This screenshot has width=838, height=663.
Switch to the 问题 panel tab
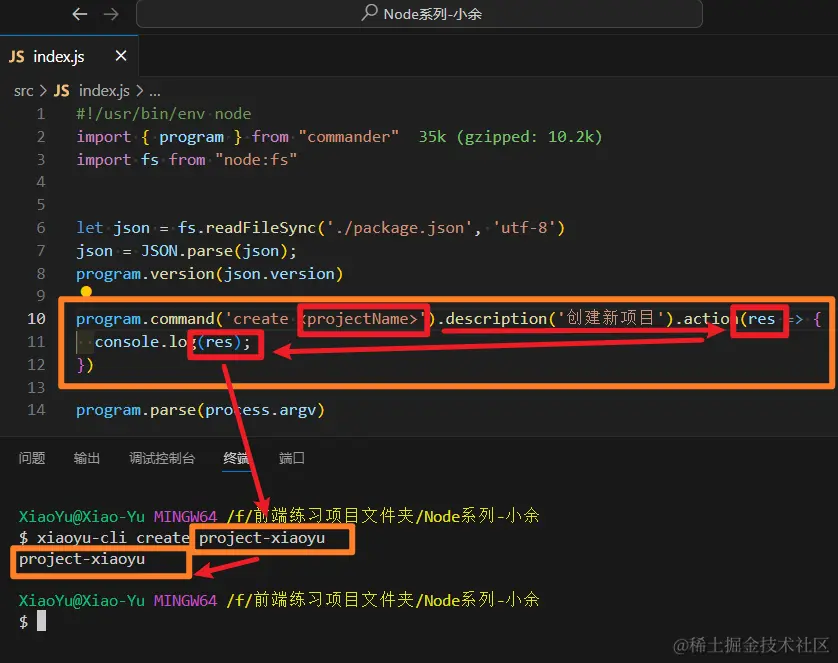[x=32, y=458]
